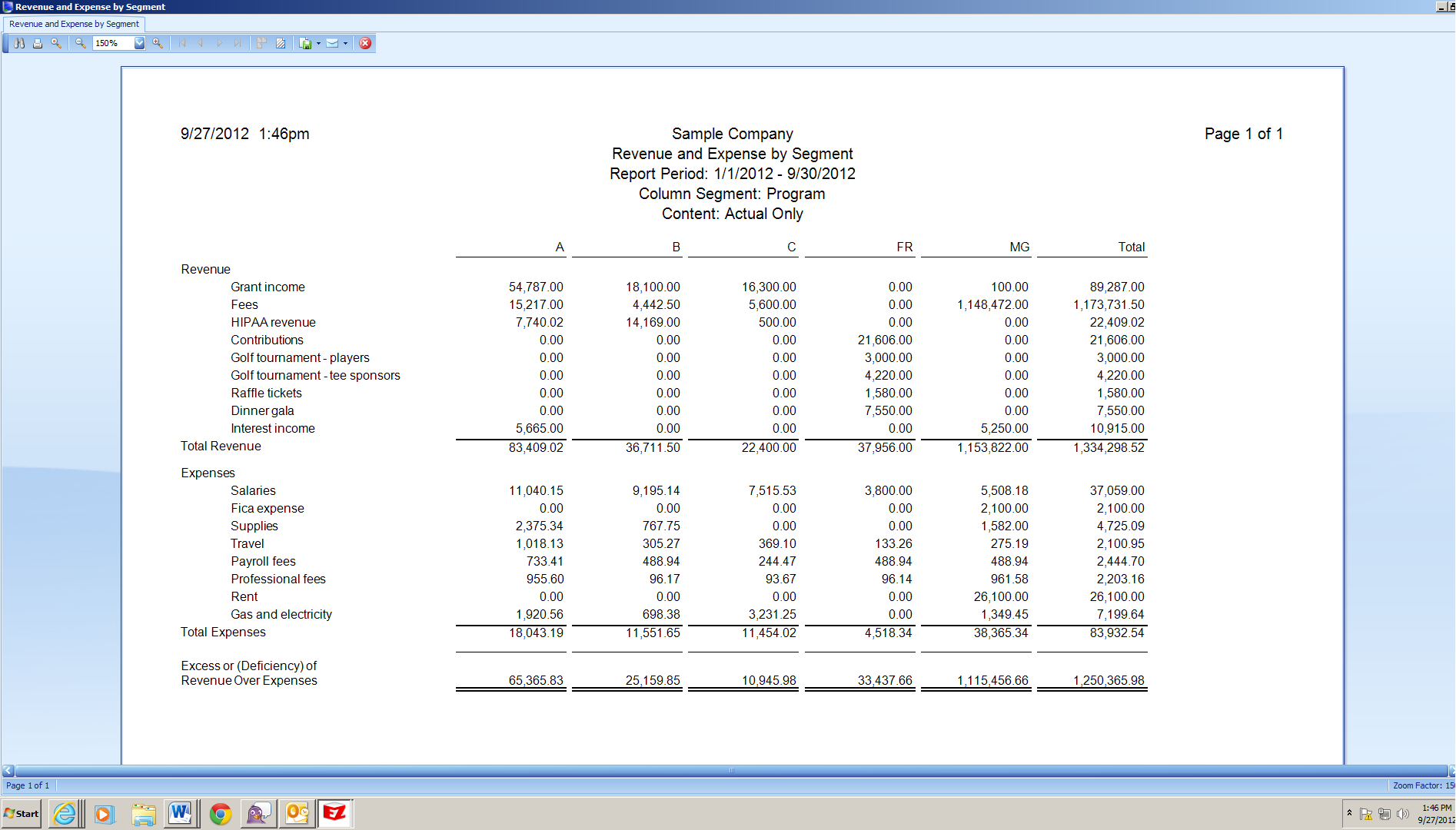The width and height of the screenshot is (1456, 830).
Task: Click the Fees MG value 1,148,472.00
Action: pyautogui.click(x=992, y=305)
